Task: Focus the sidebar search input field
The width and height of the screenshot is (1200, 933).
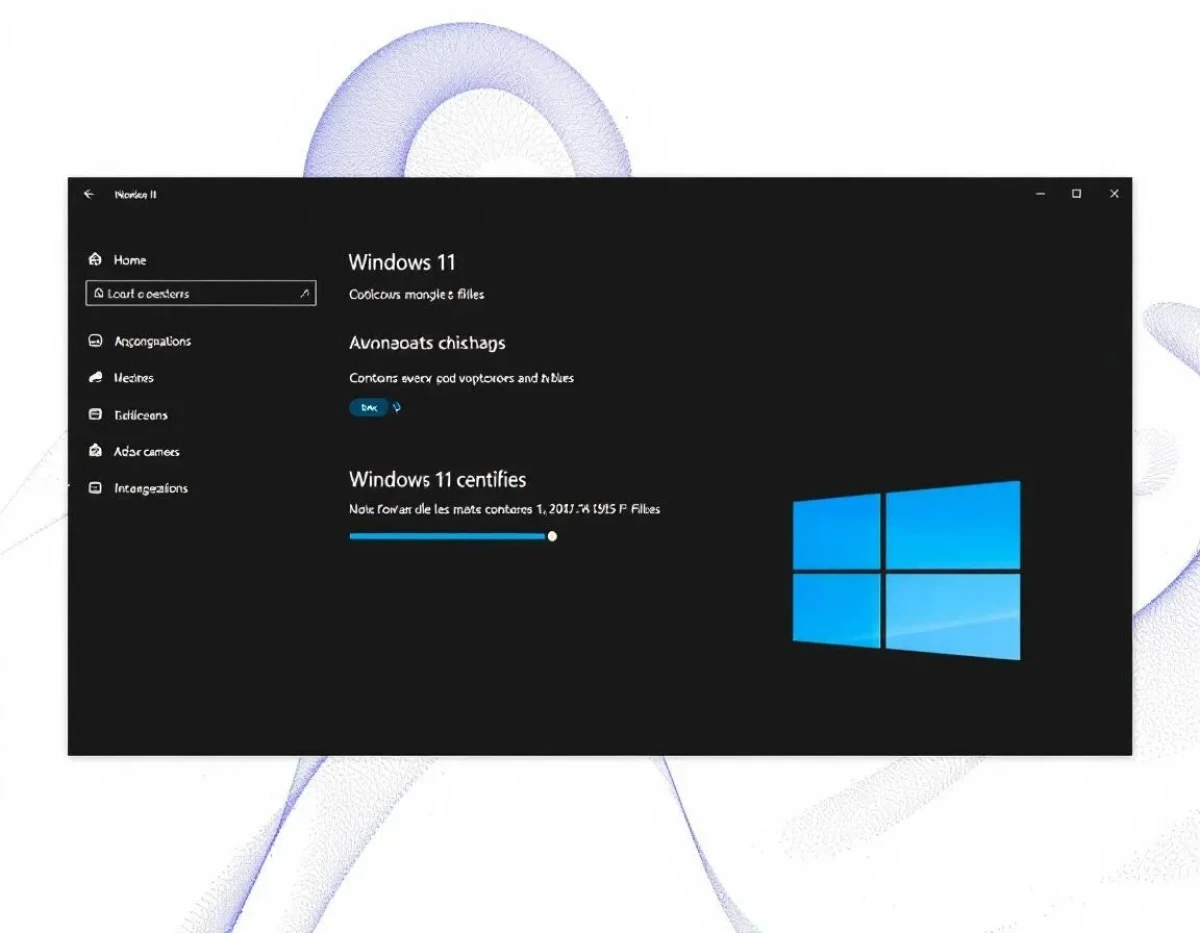Action: click(201, 293)
